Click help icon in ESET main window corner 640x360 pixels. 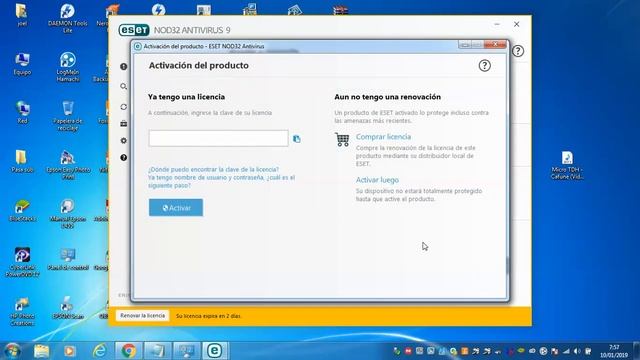pos(518,51)
